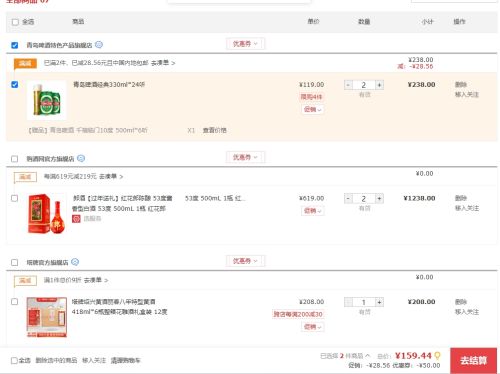Tick the bottom bar 全选 checkbox
Viewport: 500px width, 374px height.
click(x=14, y=360)
